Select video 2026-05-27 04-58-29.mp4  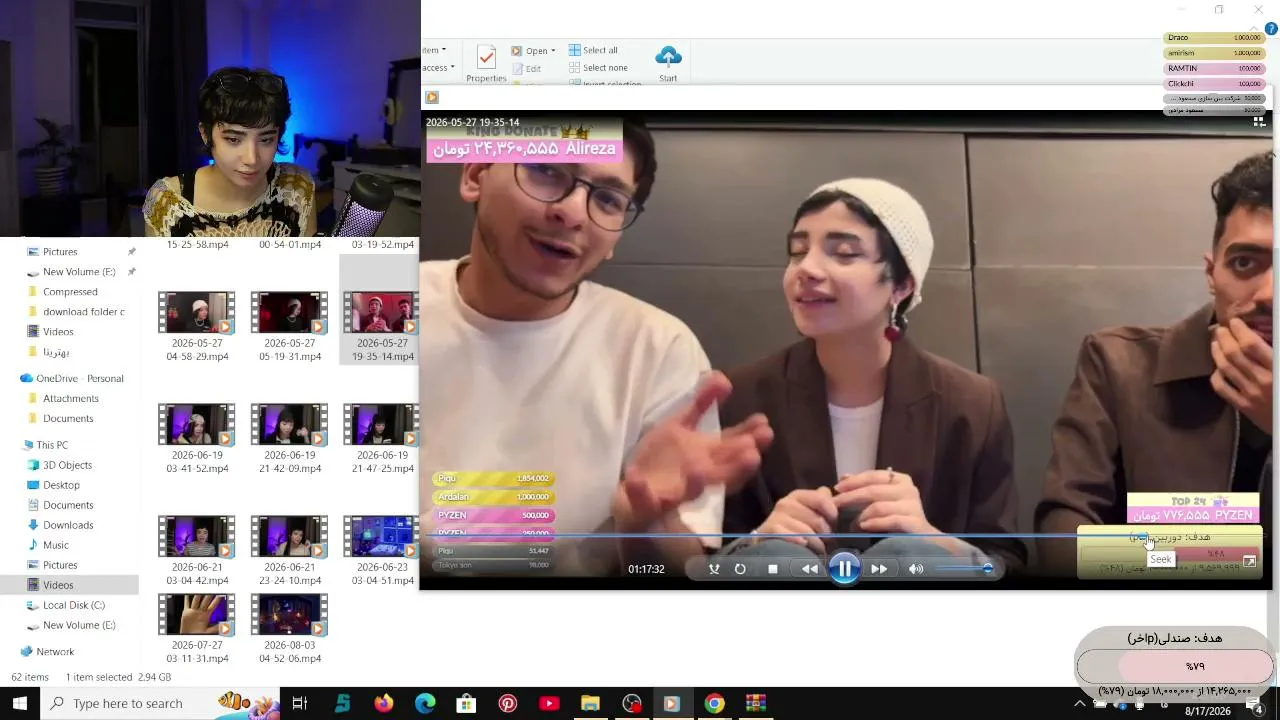(197, 327)
